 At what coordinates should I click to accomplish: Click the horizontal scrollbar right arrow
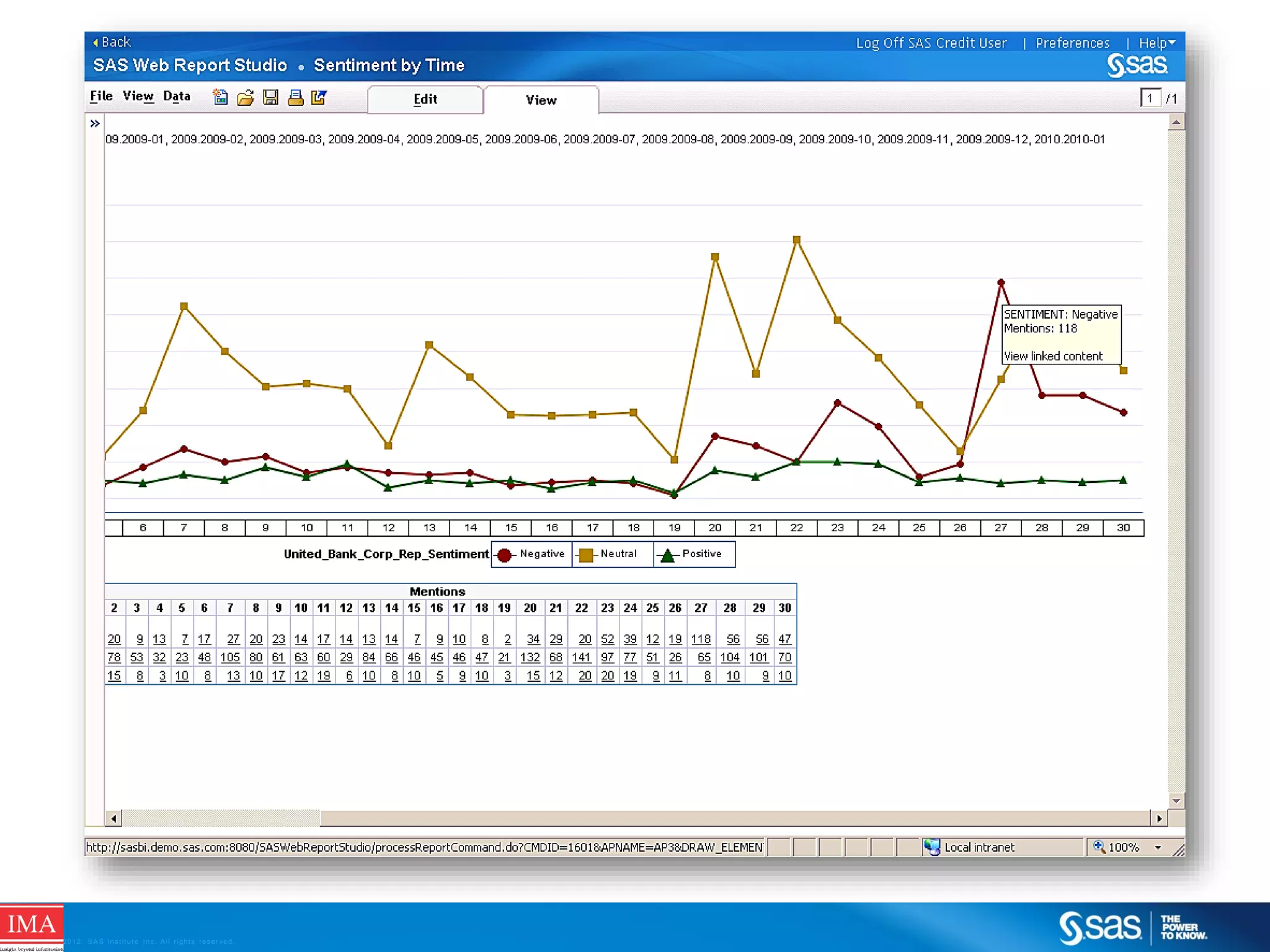pyautogui.click(x=1159, y=818)
